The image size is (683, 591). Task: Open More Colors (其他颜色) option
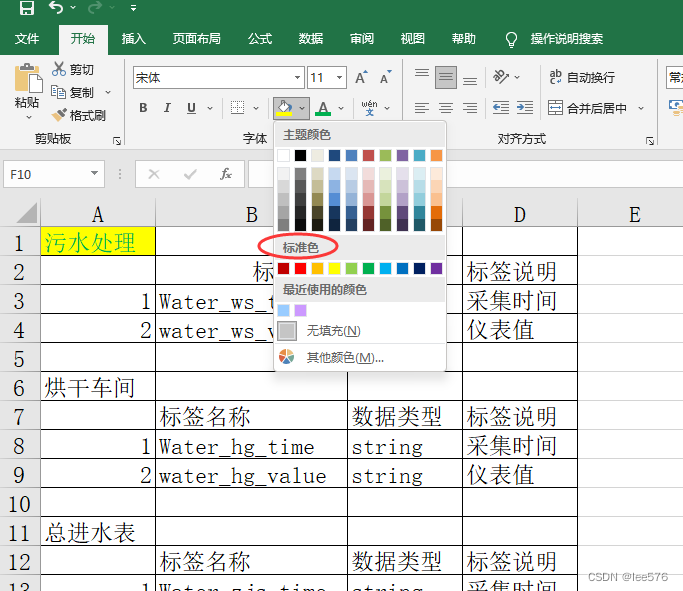(344, 358)
